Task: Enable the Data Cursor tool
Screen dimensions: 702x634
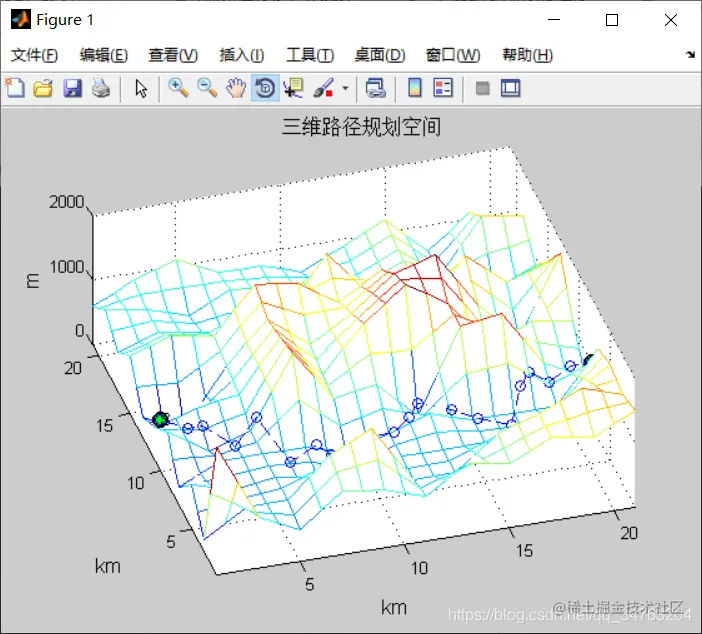Action: 294,88
